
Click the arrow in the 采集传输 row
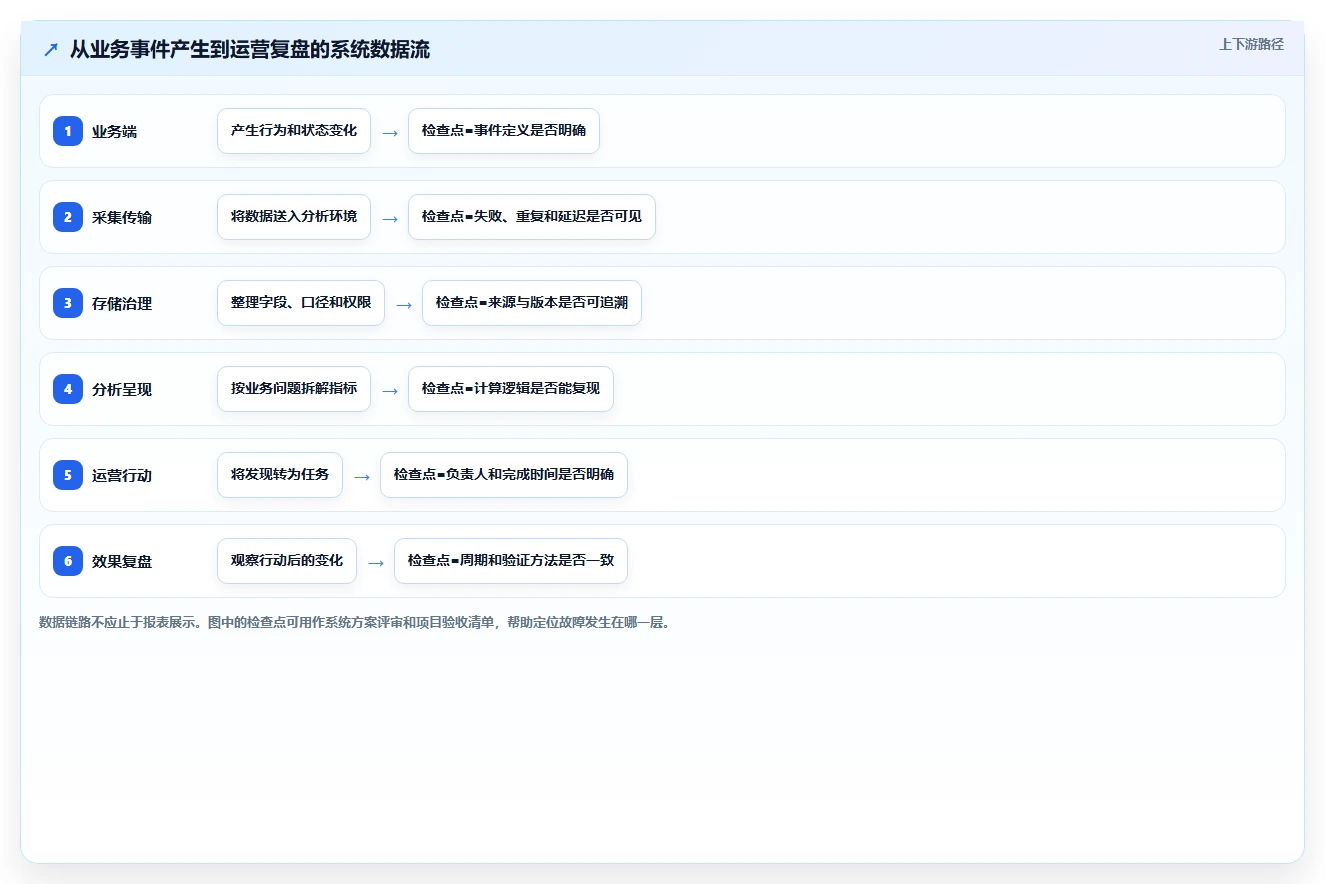tap(390, 218)
